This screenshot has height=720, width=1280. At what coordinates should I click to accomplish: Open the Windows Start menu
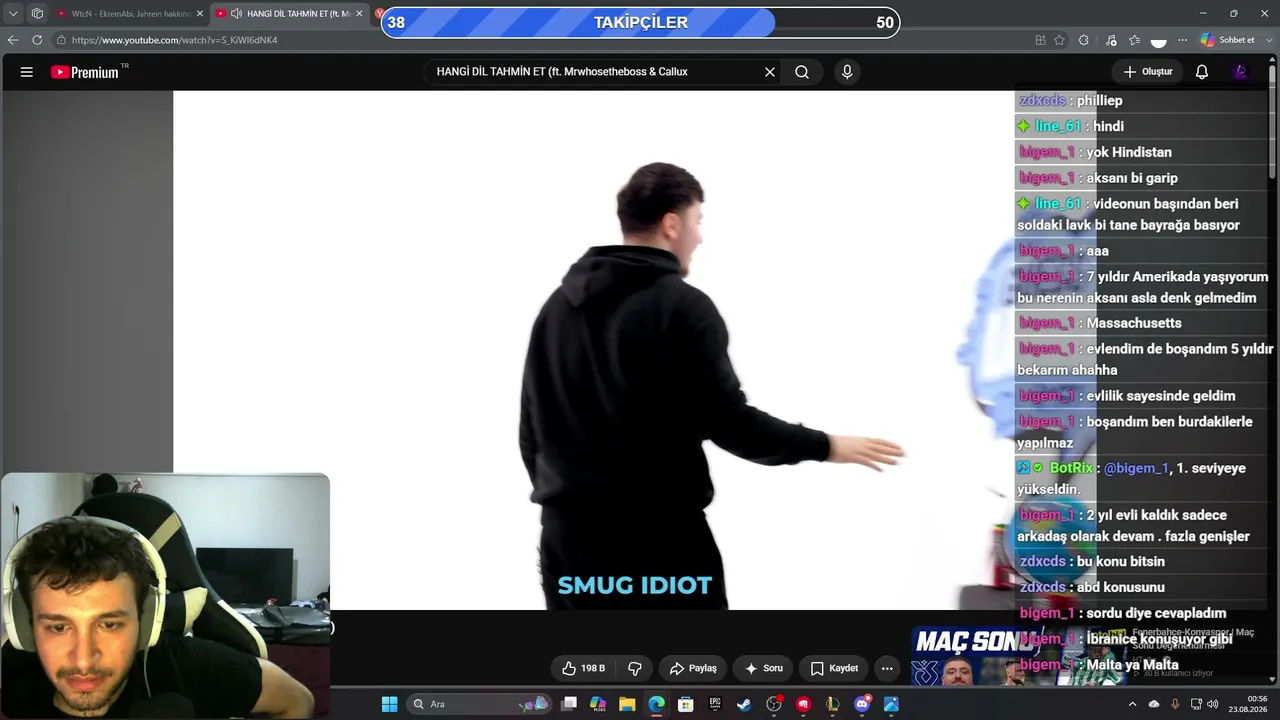(389, 704)
